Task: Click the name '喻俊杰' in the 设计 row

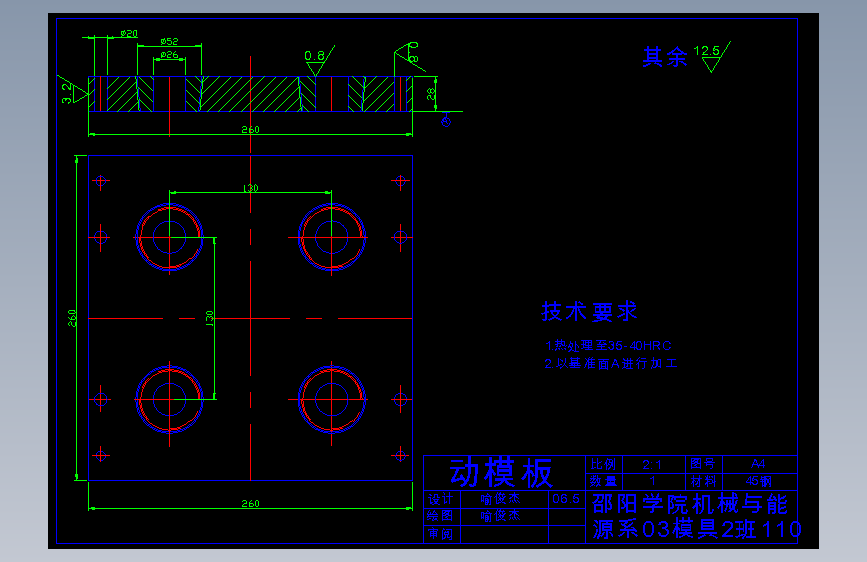Action: [x=500, y=499]
